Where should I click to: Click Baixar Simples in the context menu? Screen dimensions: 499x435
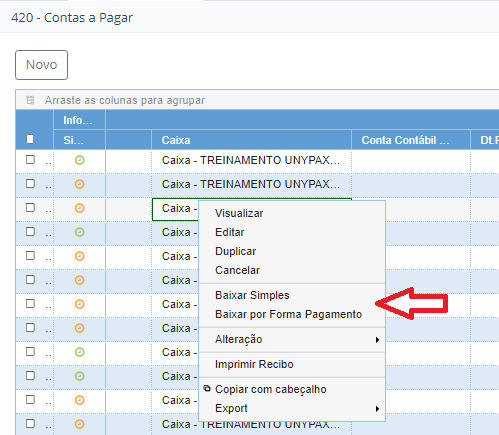point(292,295)
